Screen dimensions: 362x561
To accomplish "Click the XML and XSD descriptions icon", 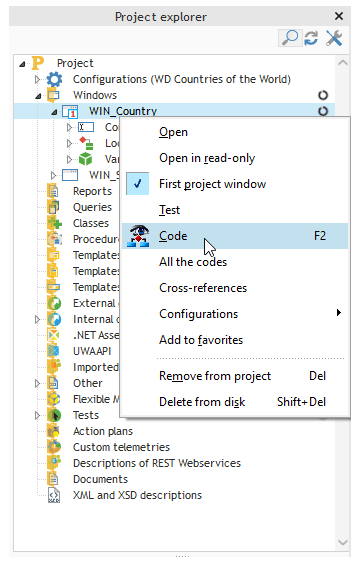I will (x=54, y=496).
